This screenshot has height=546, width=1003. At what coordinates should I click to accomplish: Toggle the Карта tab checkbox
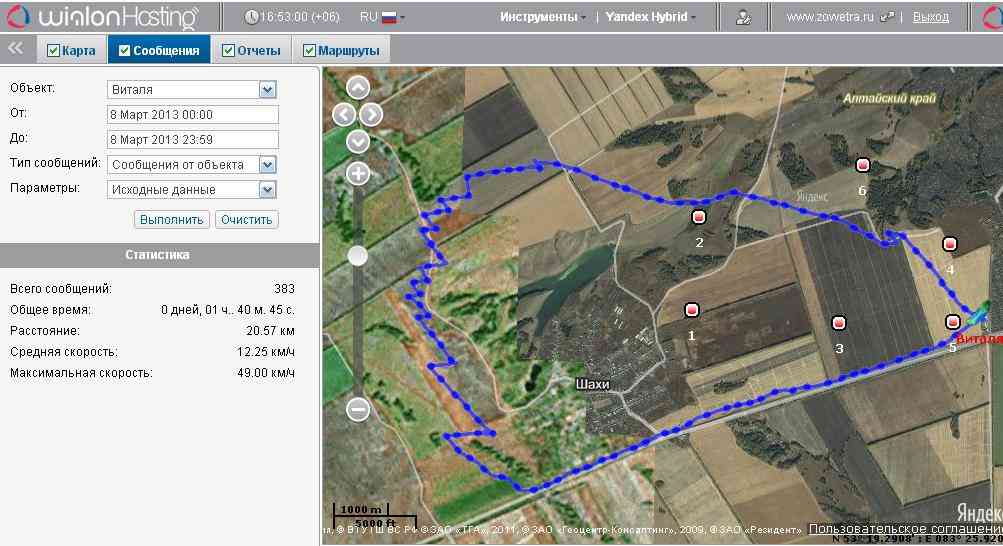click(x=54, y=51)
